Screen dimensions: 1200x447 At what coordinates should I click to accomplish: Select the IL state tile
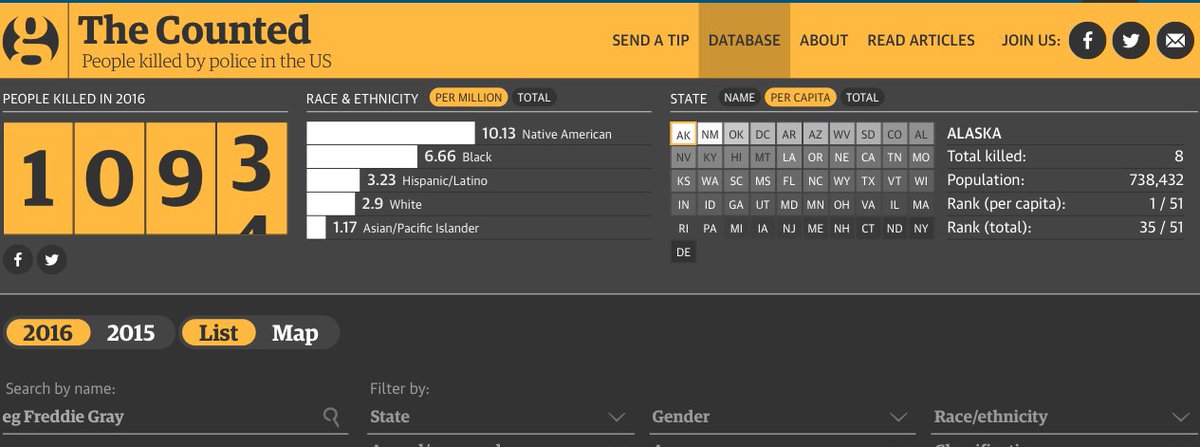pyautogui.click(x=895, y=205)
